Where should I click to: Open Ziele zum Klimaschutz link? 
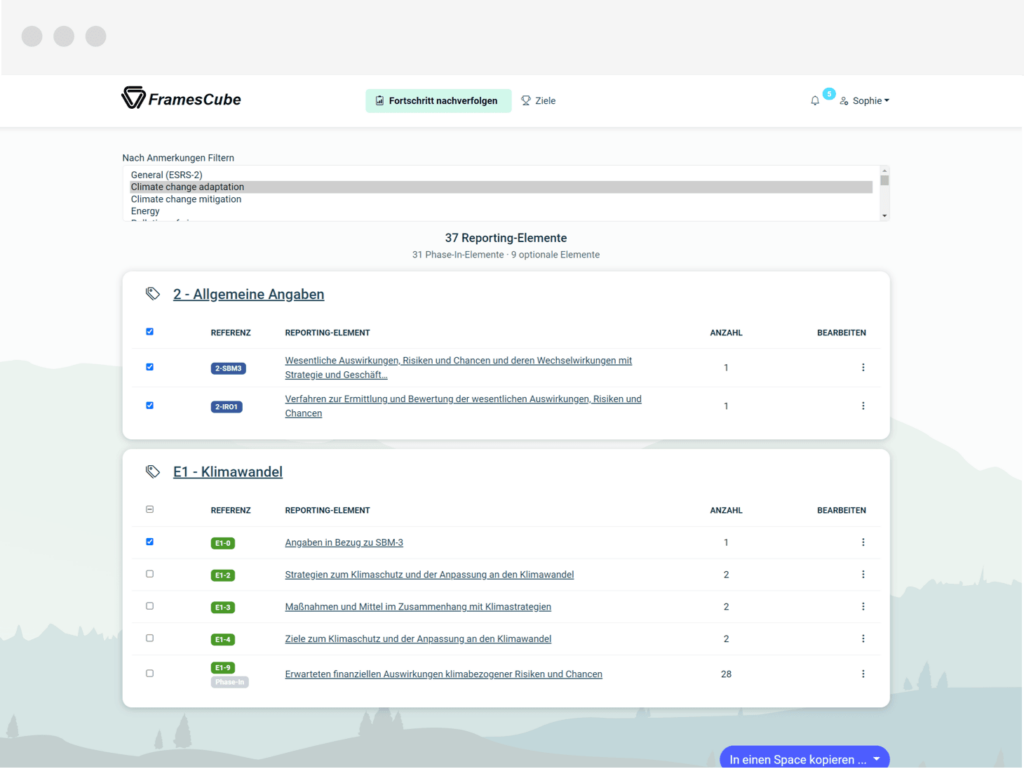(x=418, y=638)
